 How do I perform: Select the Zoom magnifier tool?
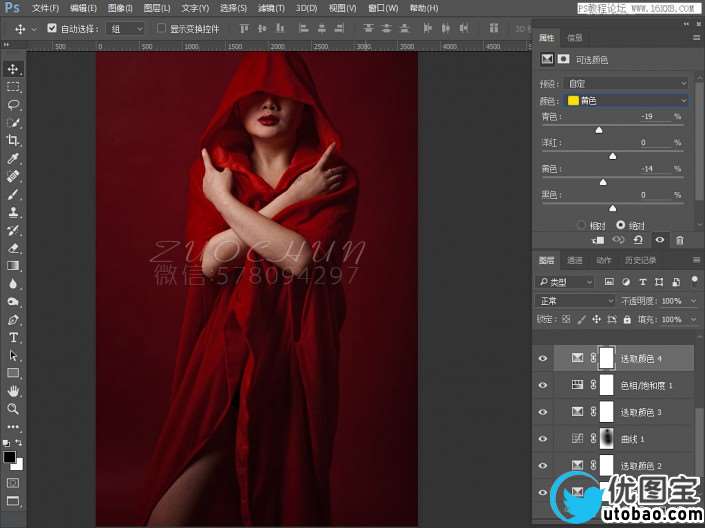(14, 409)
